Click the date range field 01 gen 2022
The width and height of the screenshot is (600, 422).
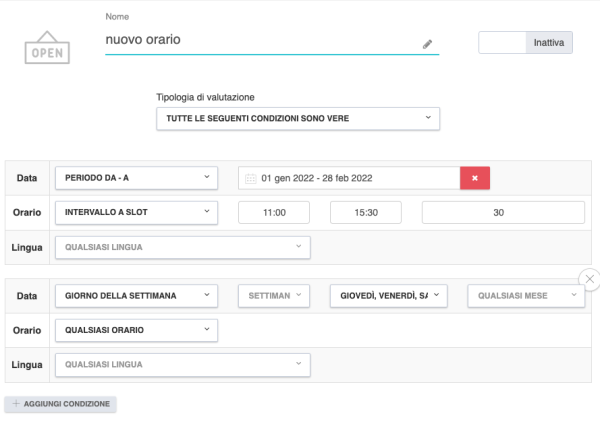(349, 178)
